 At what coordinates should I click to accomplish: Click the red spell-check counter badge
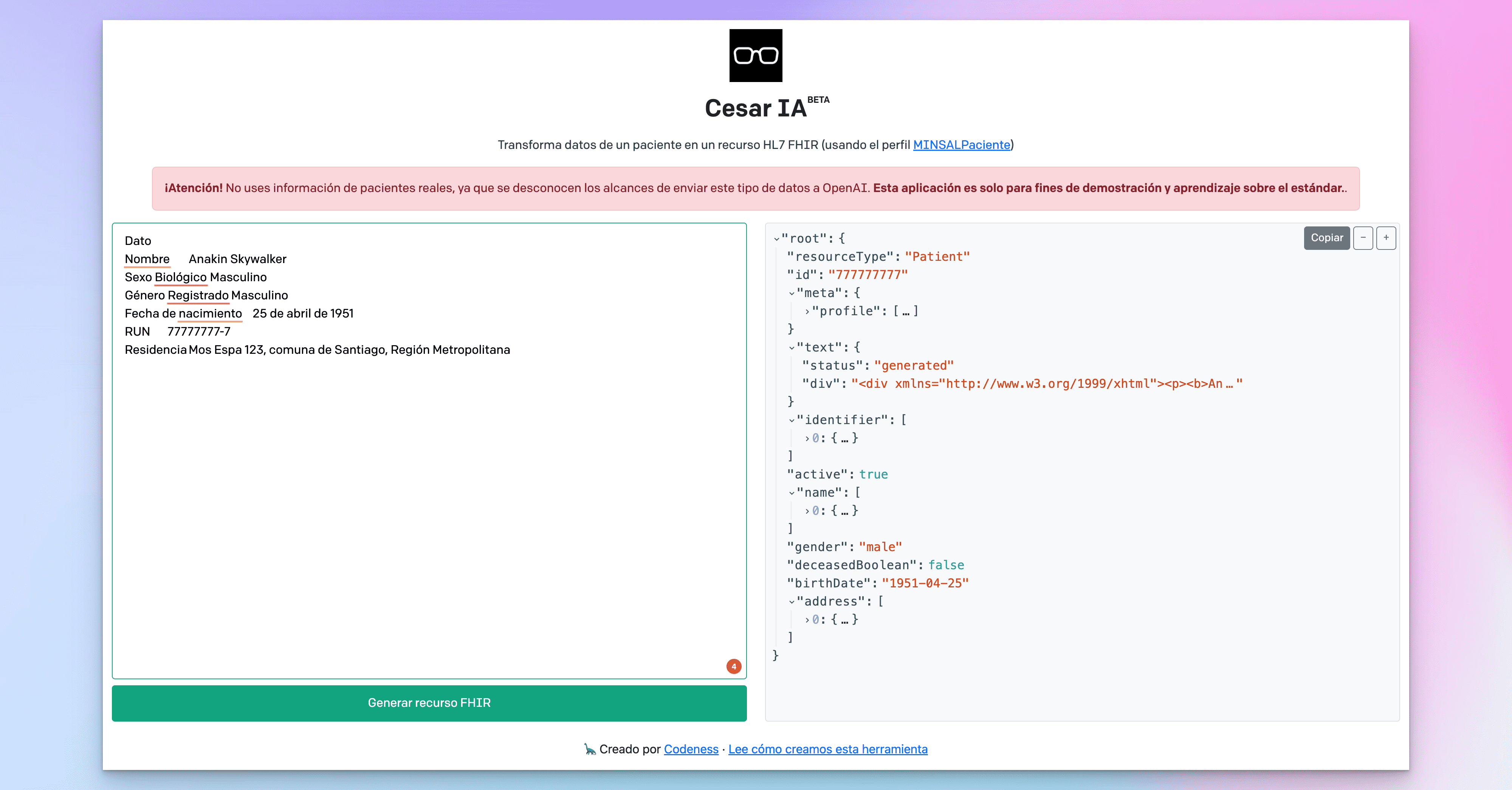pos(734,666)
